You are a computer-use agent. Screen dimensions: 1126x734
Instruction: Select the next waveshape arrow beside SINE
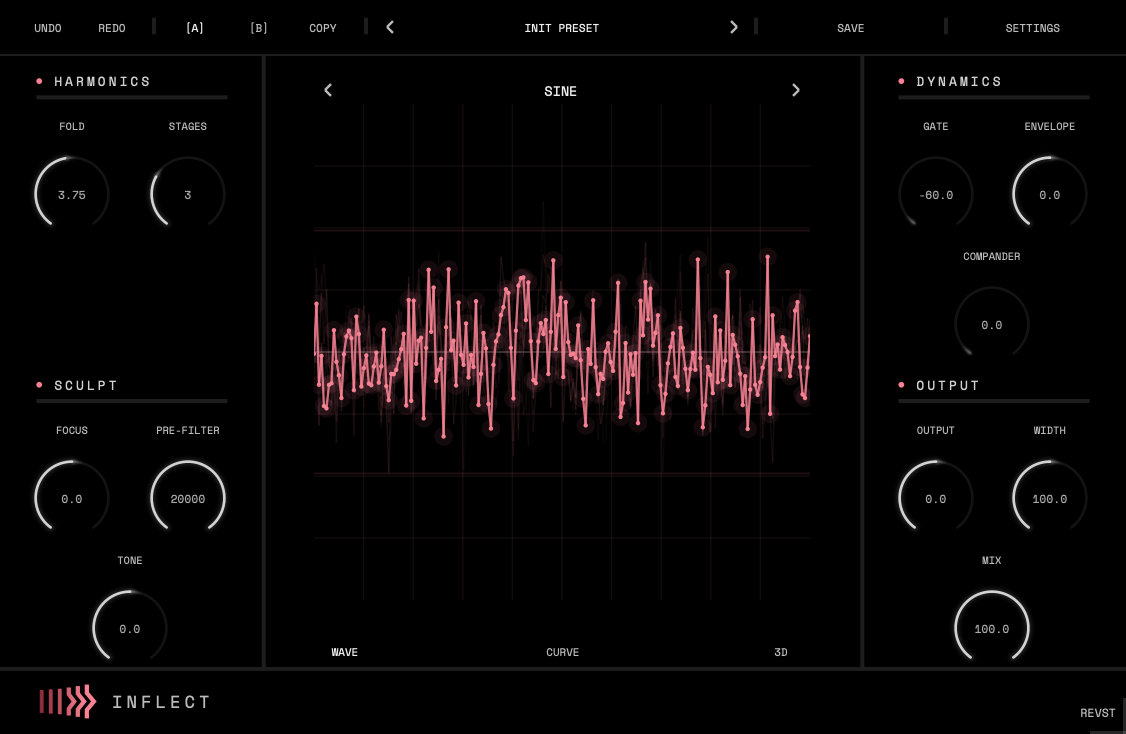796,90
